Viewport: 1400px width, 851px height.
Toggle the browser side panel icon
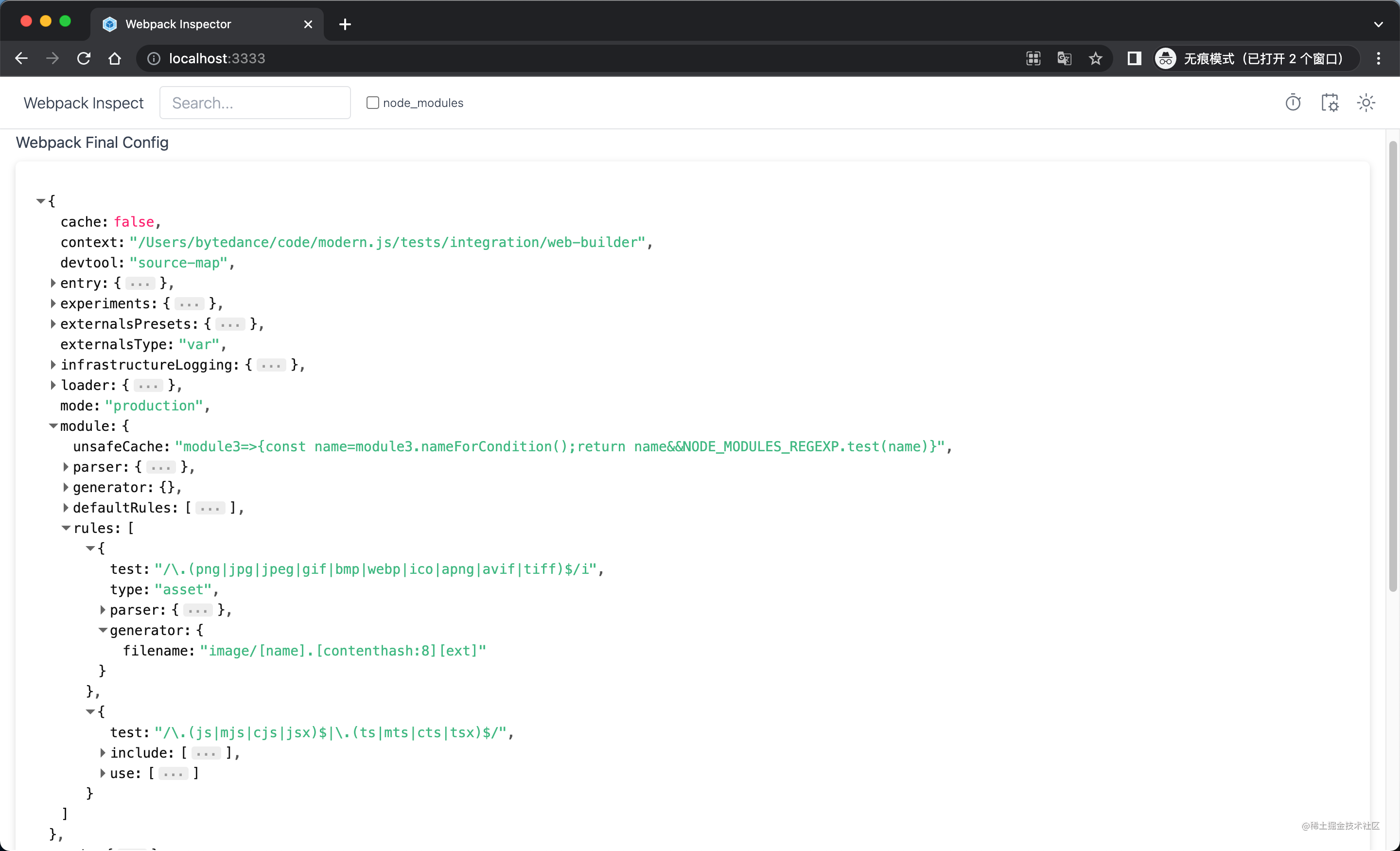(1134, 58)
